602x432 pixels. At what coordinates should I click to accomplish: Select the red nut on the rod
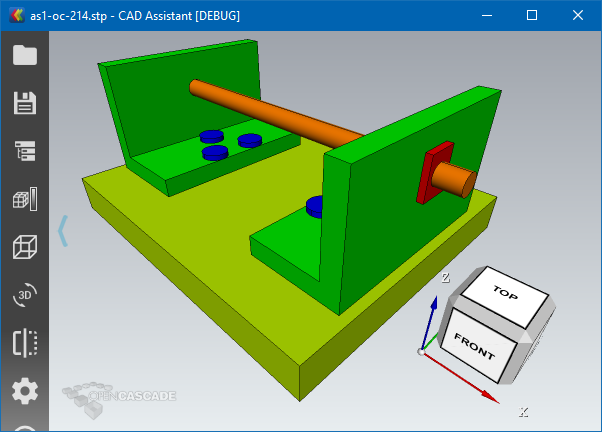[x=434, y=177]
